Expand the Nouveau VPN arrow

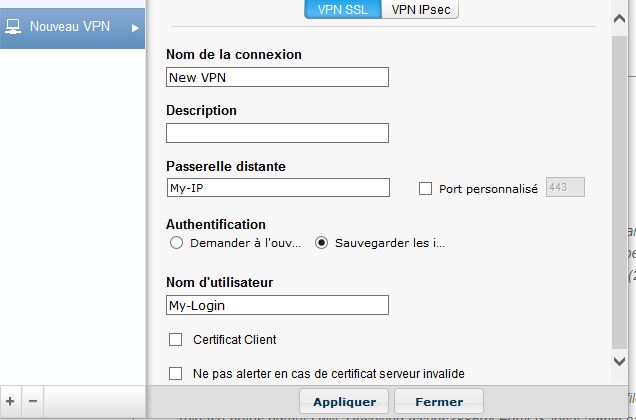[135, 27]
